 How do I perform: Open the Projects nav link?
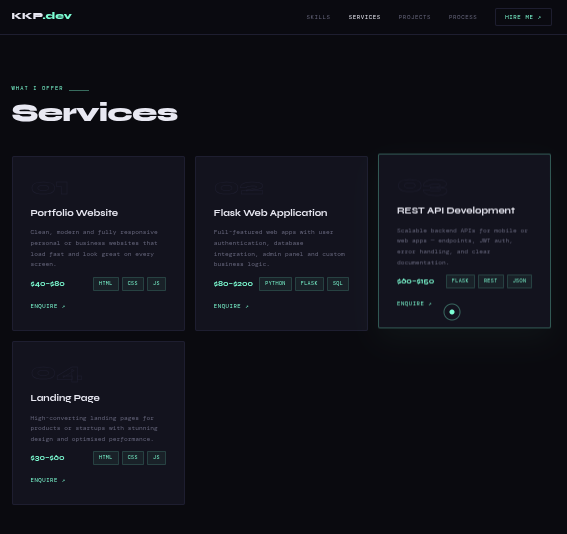[414, 17]
